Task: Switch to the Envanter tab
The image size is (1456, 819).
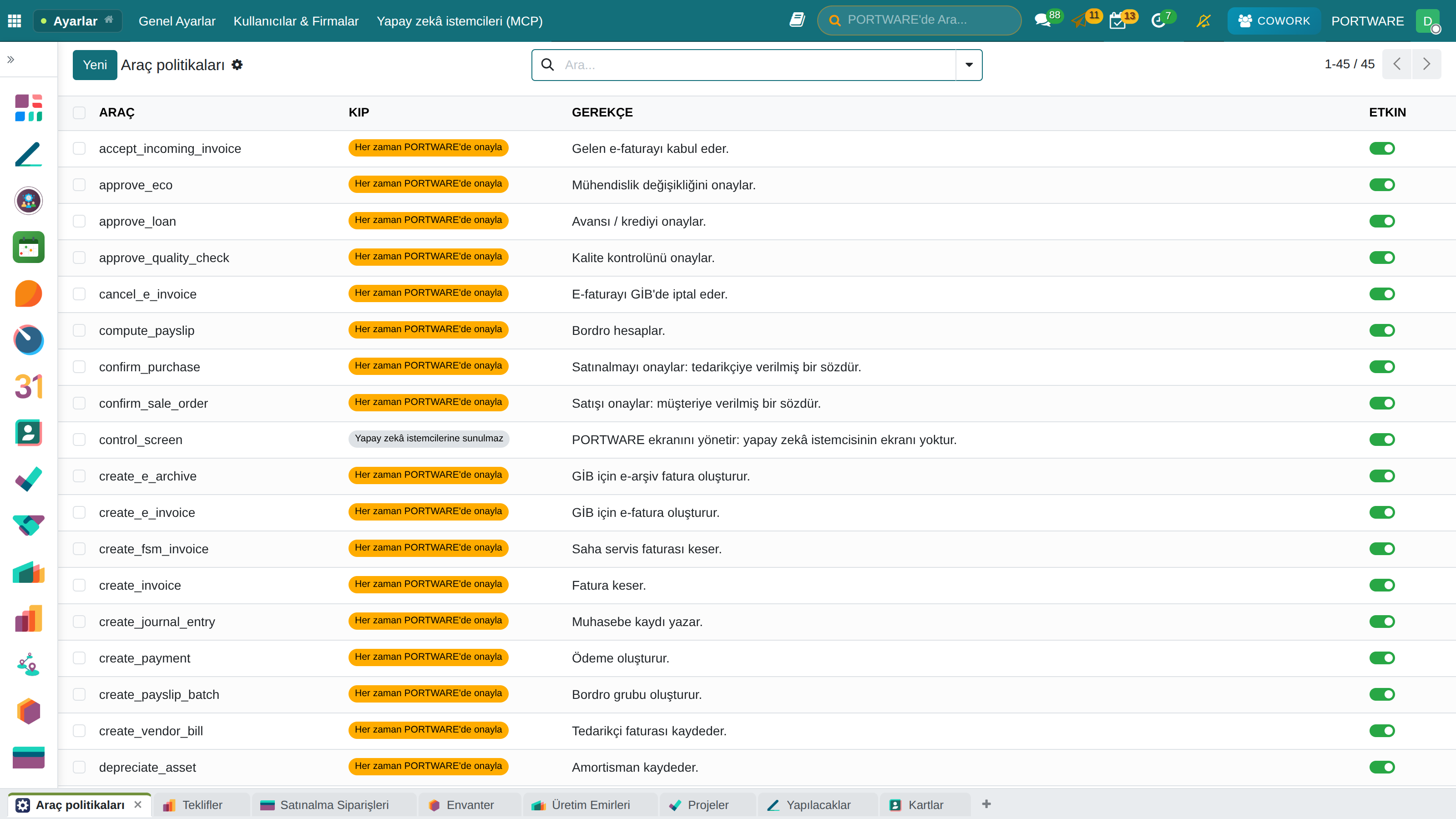Action: point(469,805)
